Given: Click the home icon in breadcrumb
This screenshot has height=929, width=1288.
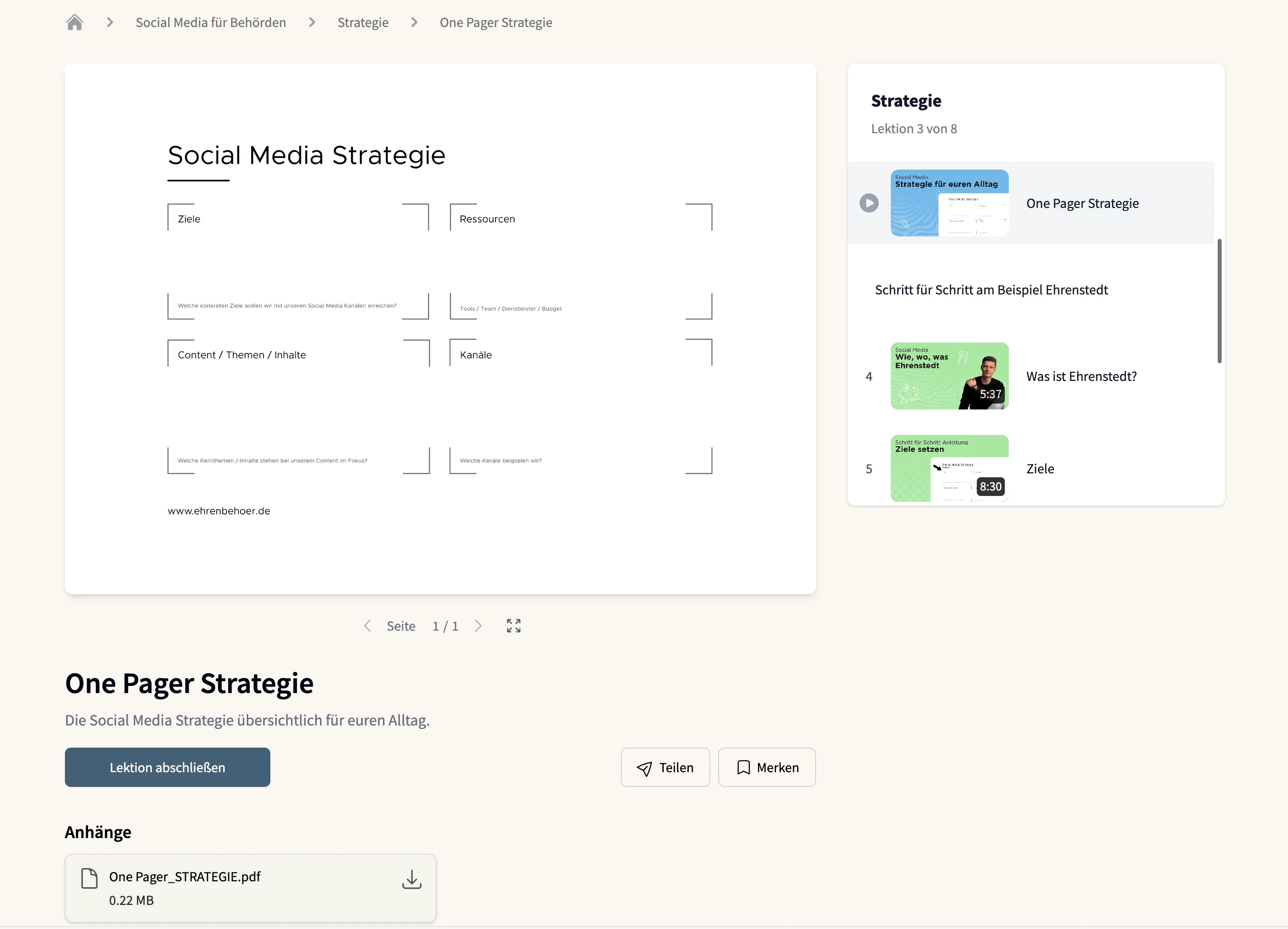Looking at the screenshot, I should click(x=74, y=23).
